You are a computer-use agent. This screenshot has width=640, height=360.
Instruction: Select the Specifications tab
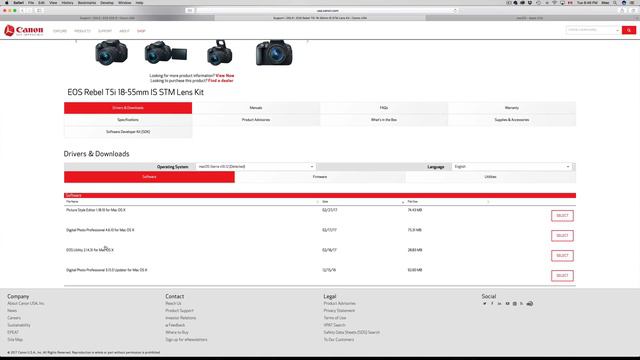128,120
